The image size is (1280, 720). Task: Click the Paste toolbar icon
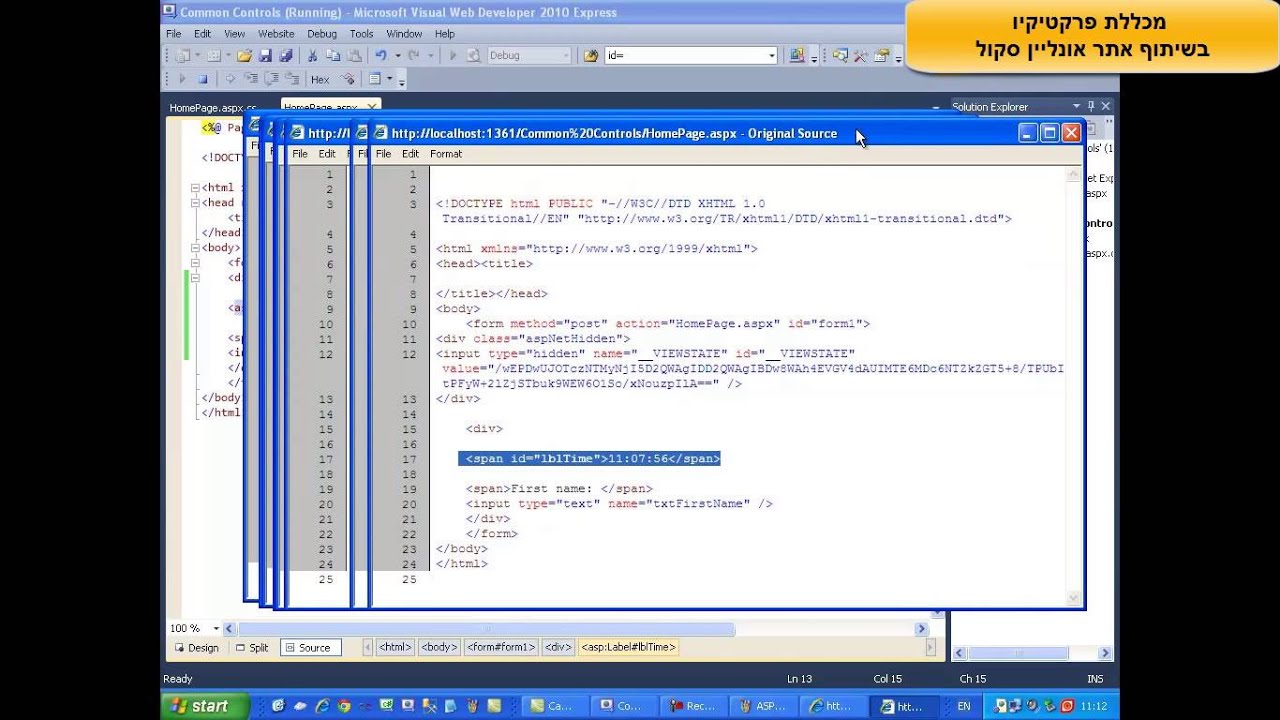352,56
